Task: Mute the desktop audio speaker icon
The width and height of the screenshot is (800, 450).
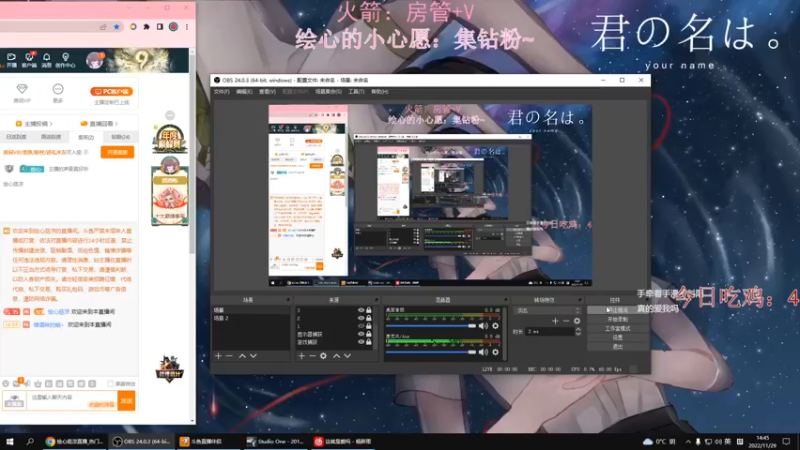Action: 483,326
